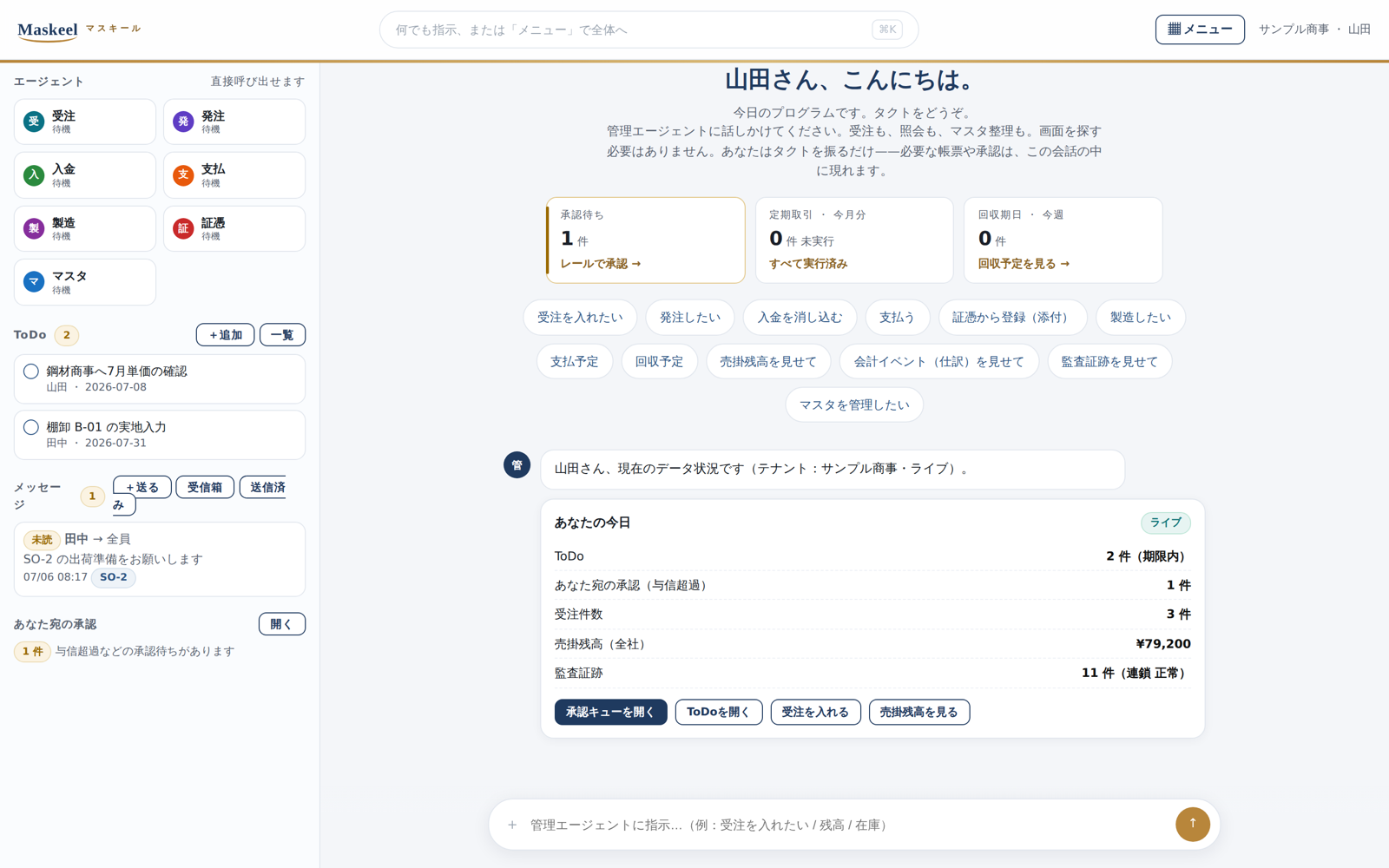Open the ToDo 一覧 list
The image size is (1389, 868).
coord(282,335)
